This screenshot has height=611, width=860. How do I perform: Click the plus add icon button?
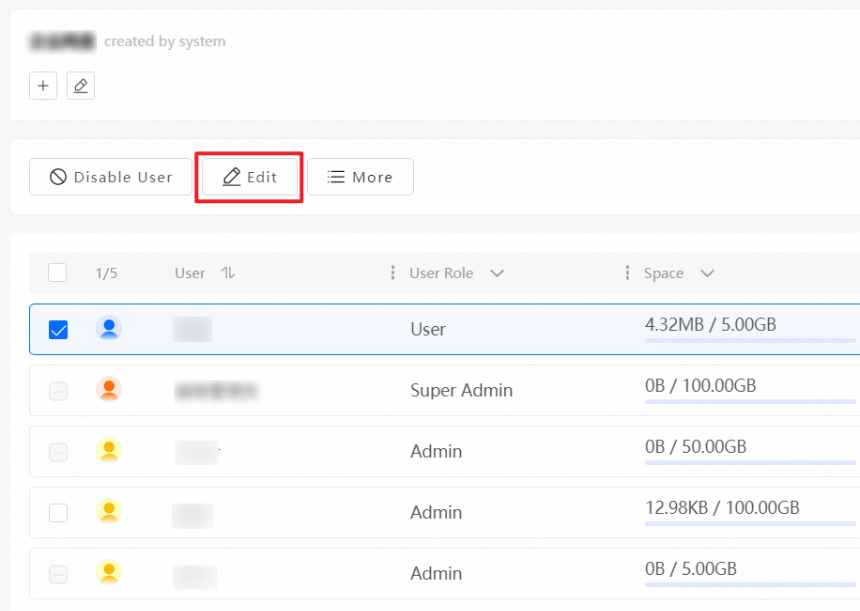coord(43,86)
